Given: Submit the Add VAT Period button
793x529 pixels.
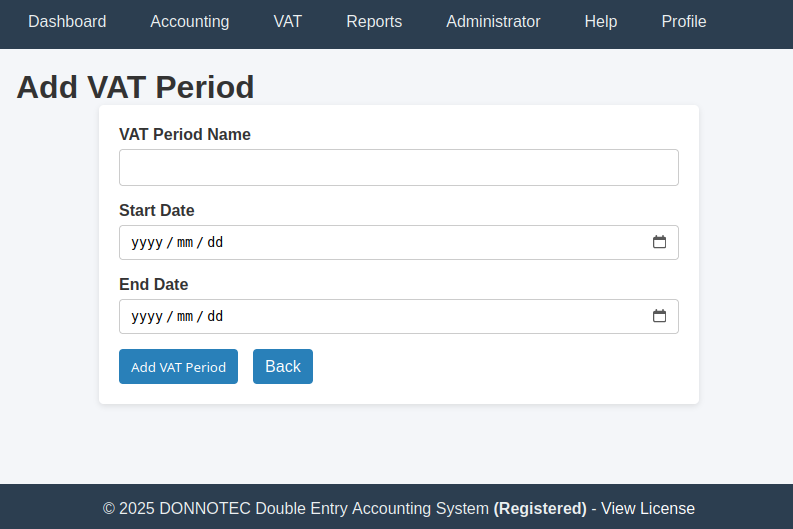Looking at the screenshot, I should click(x=179, y=366).
